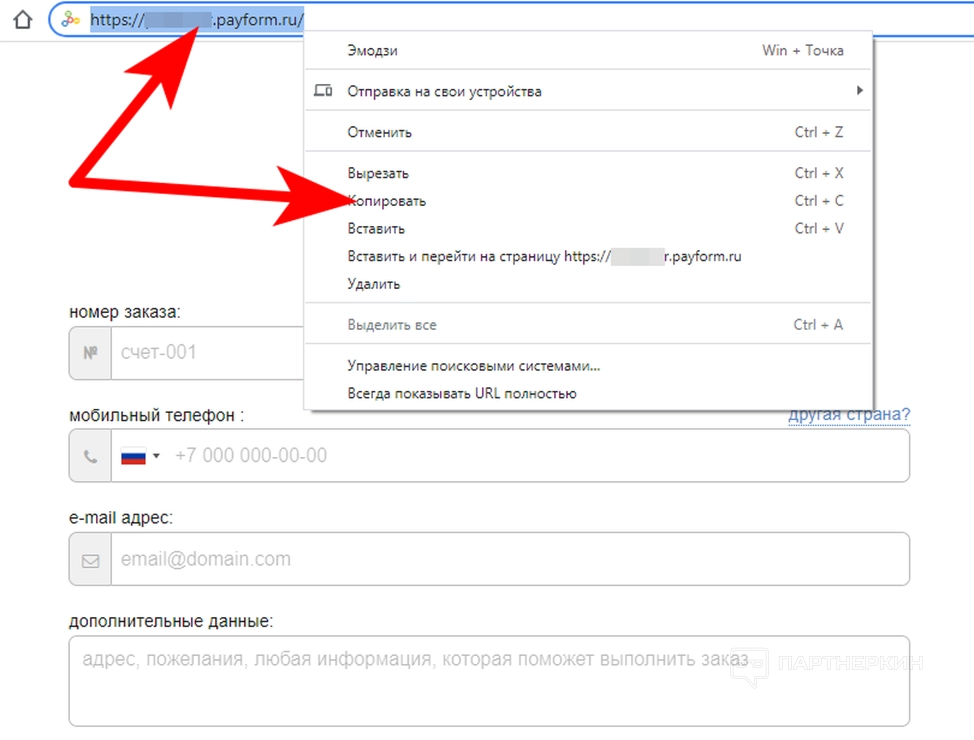
Task: Open the Russian flag country dropdown
Action: 140,456
